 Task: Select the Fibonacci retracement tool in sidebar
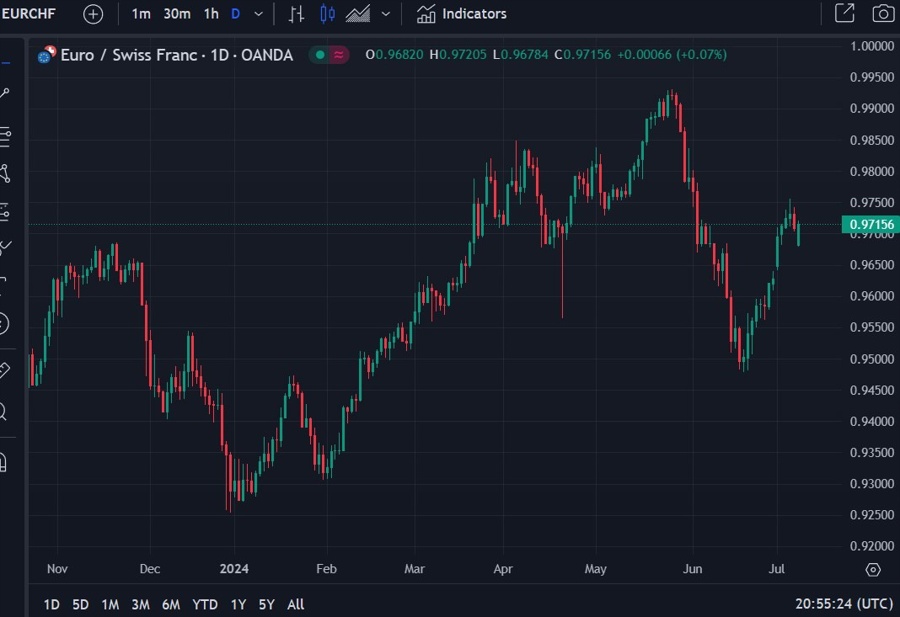5,137
